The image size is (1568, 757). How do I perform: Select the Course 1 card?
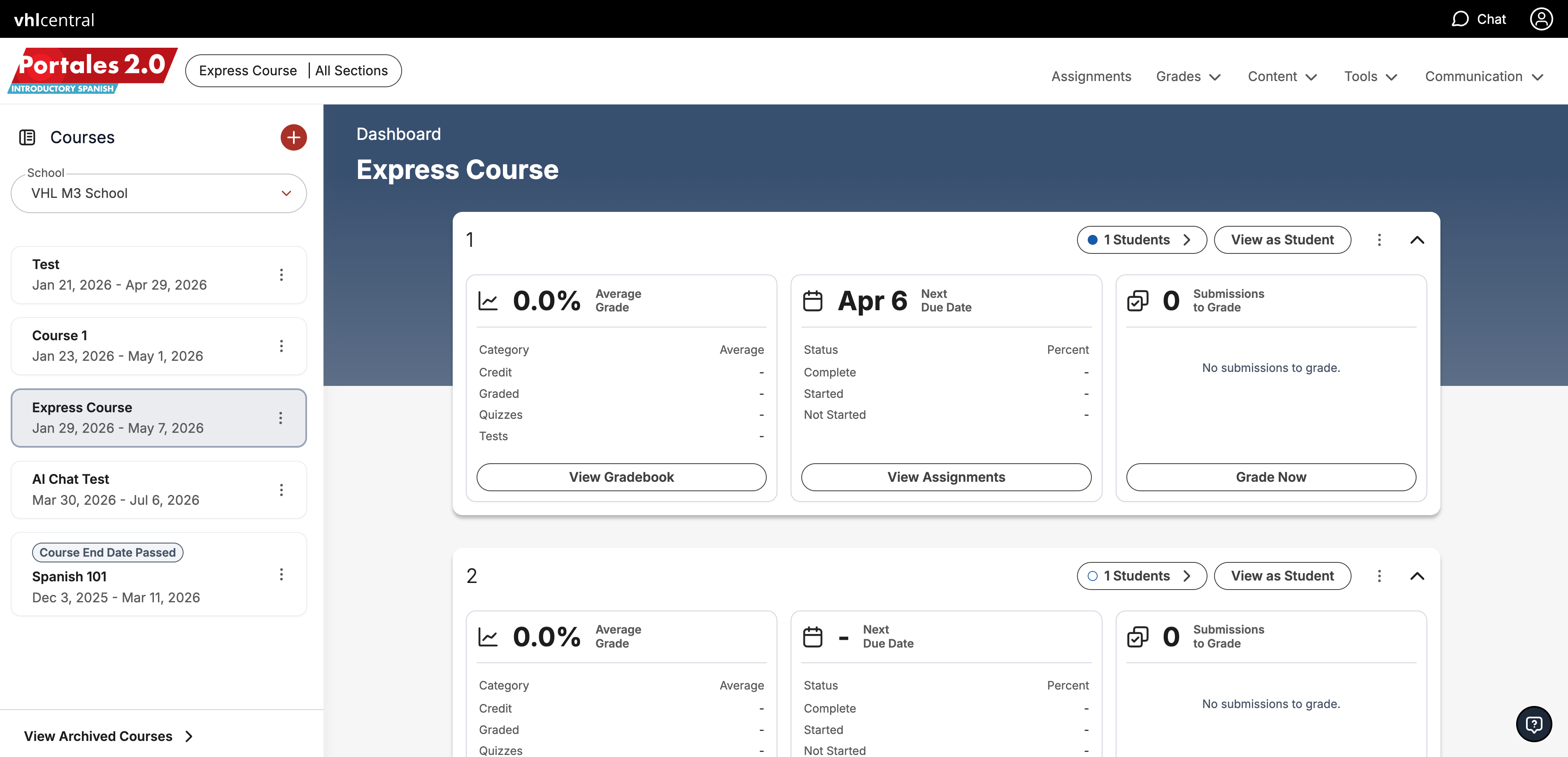[x=159, y=346]
